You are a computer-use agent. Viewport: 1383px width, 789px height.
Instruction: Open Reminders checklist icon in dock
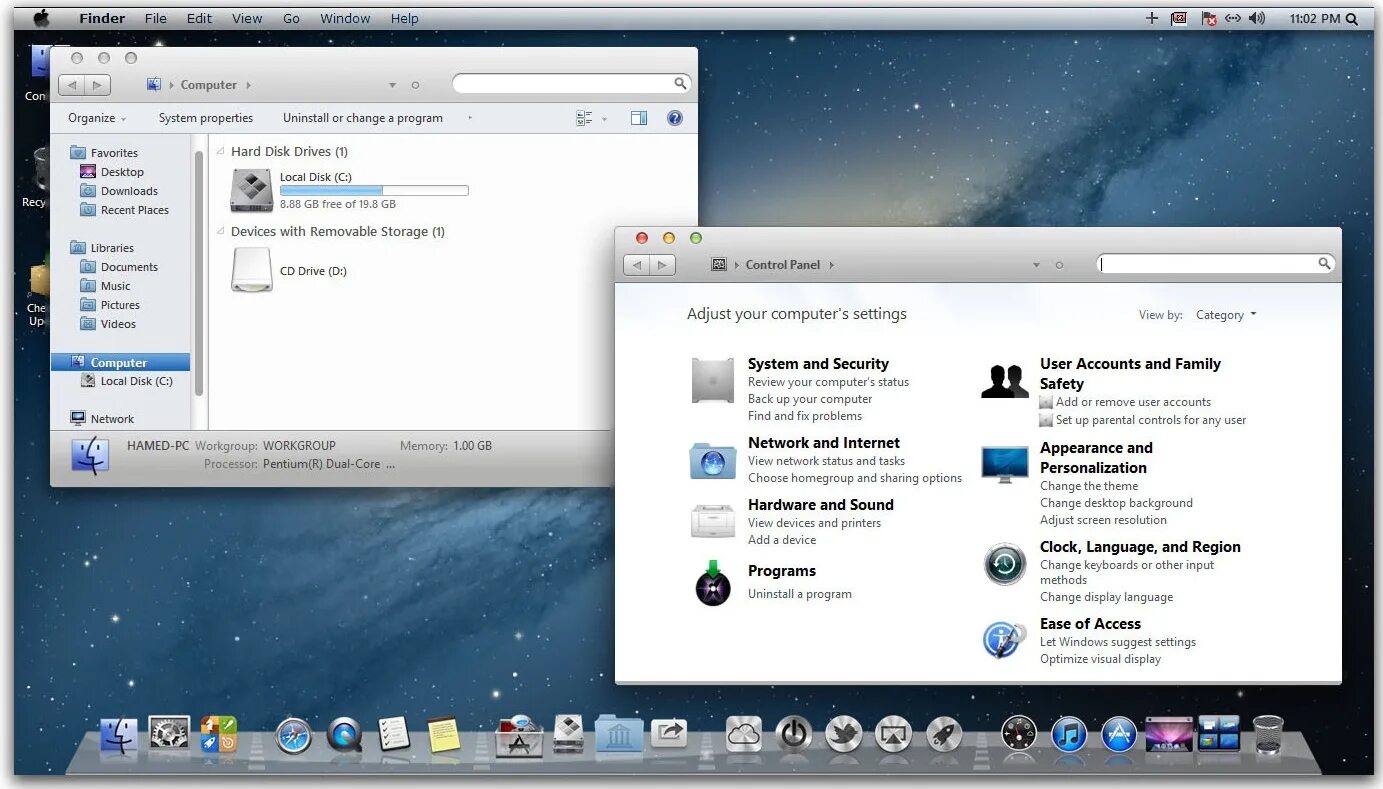tap(394, 734)
